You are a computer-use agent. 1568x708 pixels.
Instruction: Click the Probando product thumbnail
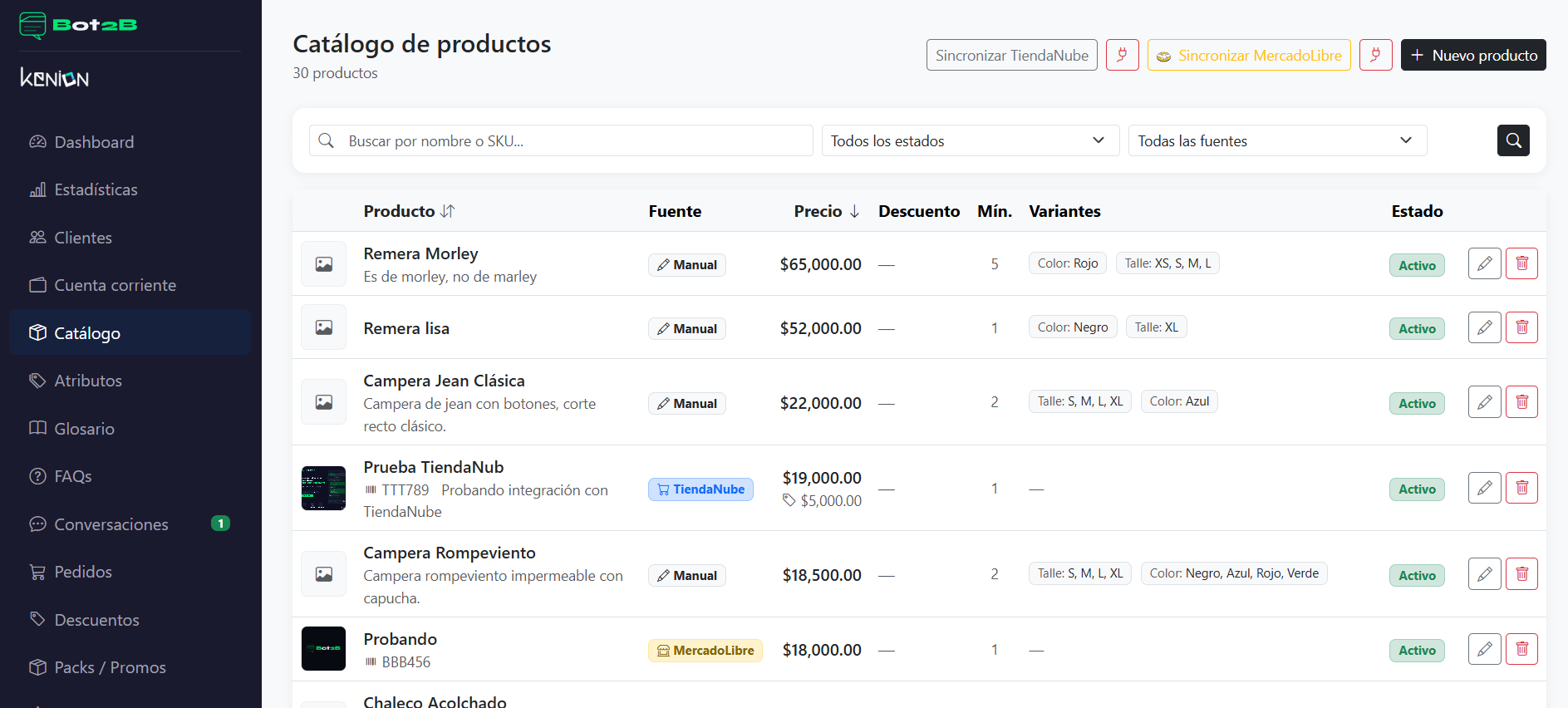(x=323, y=648)
